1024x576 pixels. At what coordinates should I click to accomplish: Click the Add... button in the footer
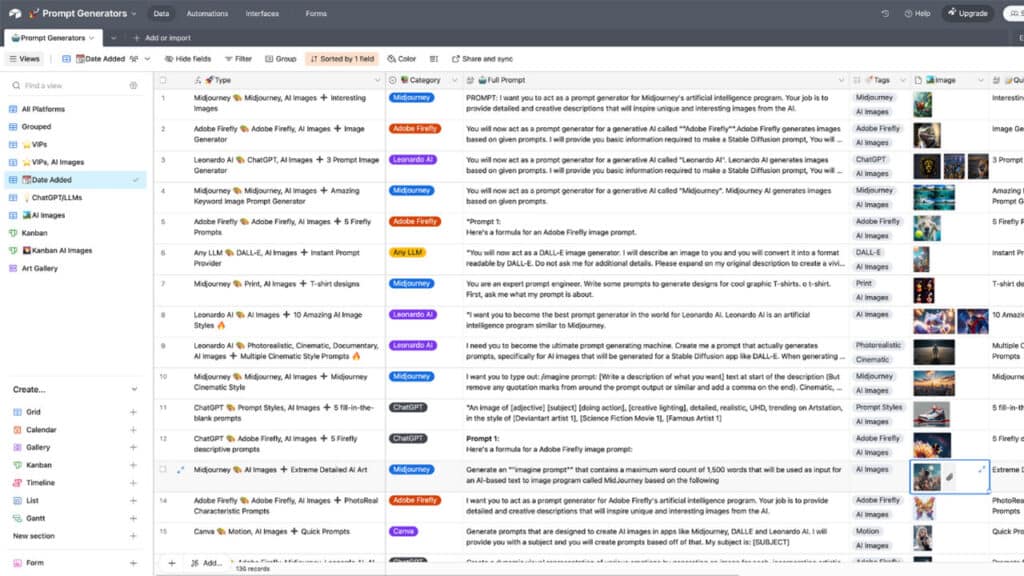[x=206, y=562]
